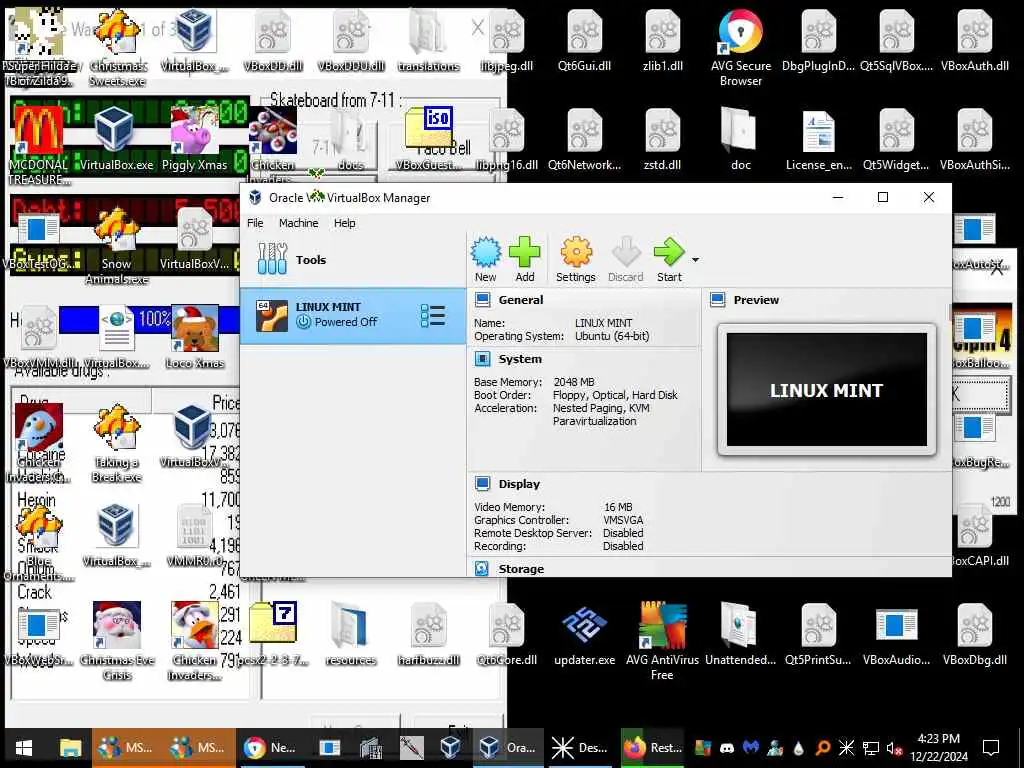This screenshot has height=768, width=1024.
Task: Select the VBoxDbg.dll desktop file
Action: 974,635
